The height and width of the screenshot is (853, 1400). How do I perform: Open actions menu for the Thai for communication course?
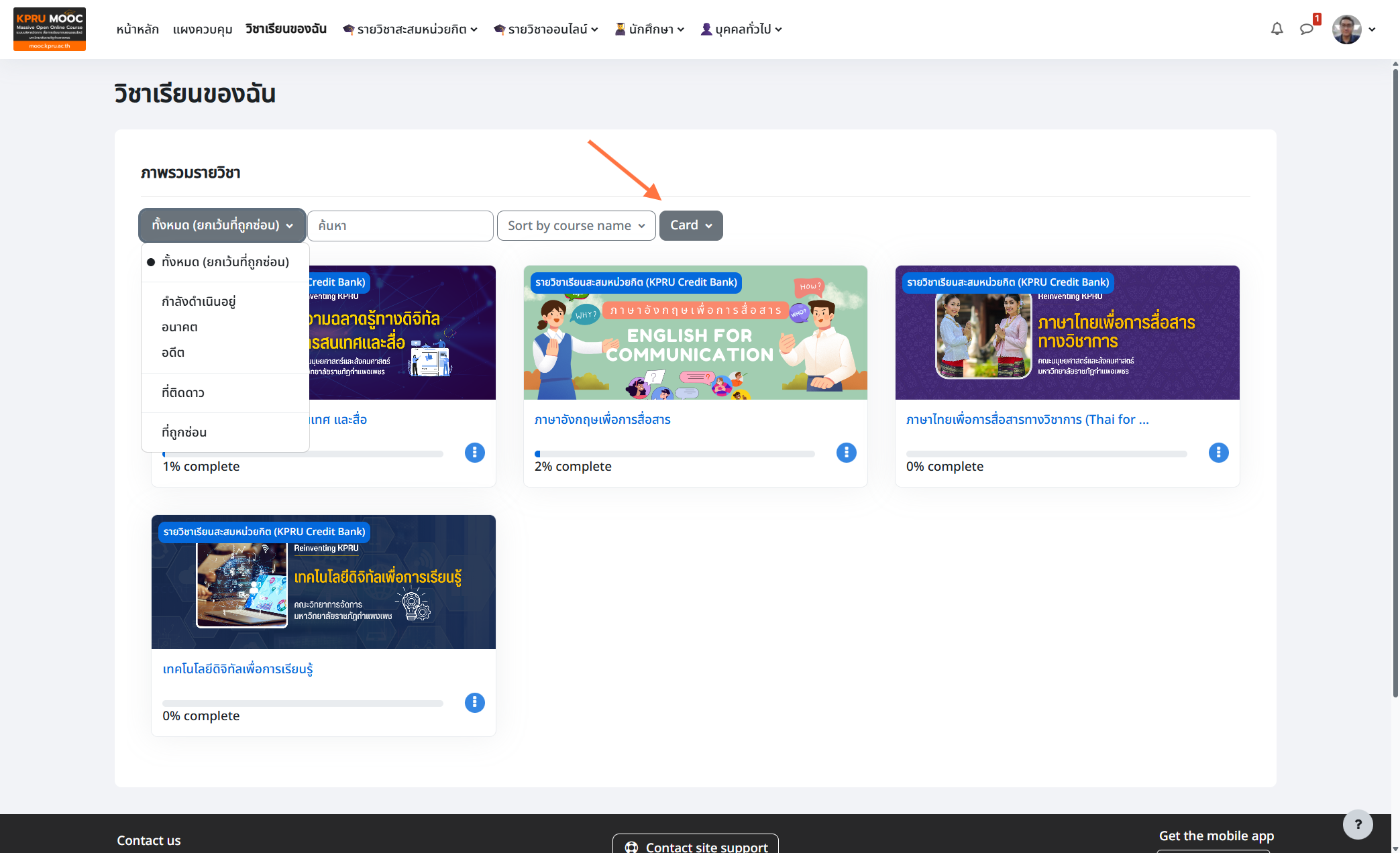[1218, 453]
